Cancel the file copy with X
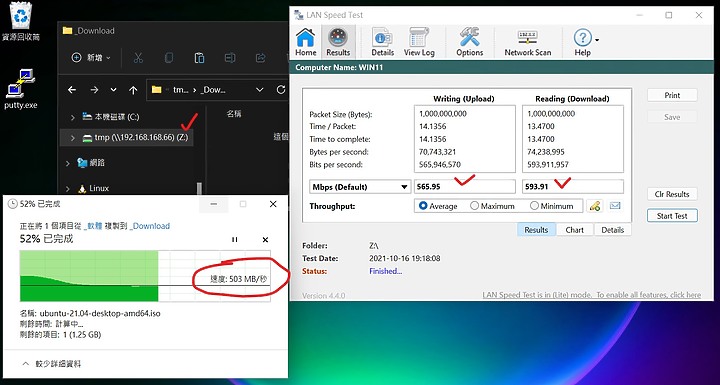Viewport: 720px width, 385px height. click(x=265, y=239)
